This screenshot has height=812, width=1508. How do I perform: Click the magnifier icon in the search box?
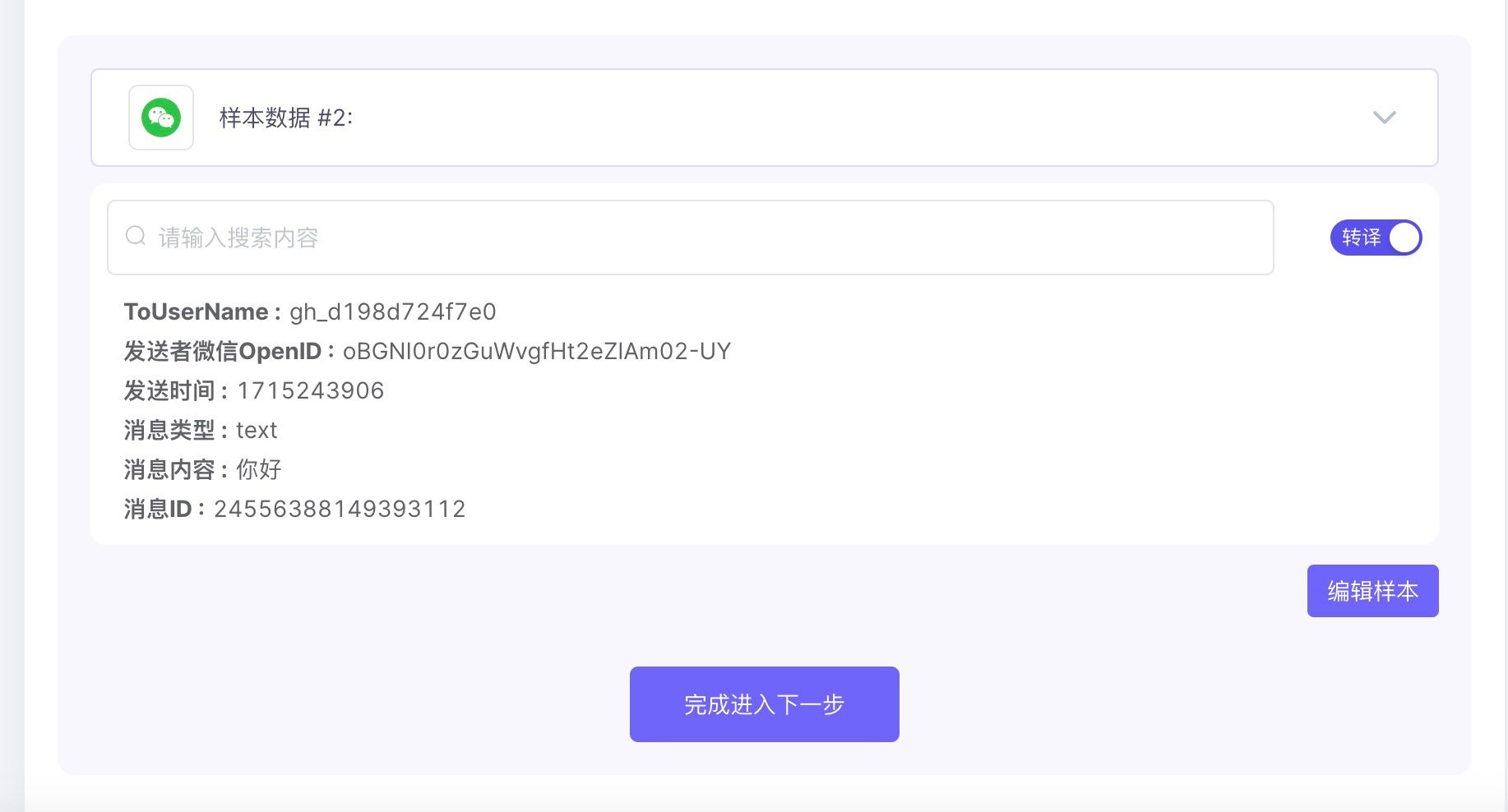coord(136,237)
